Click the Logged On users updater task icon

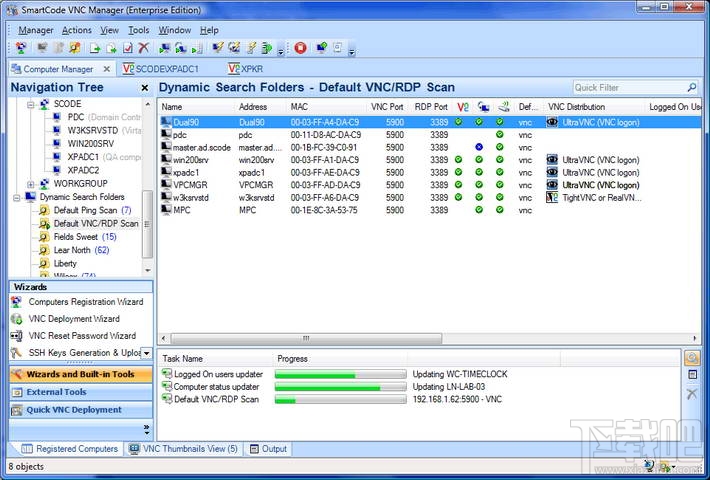pyautogui.click(x=167, y=374)
